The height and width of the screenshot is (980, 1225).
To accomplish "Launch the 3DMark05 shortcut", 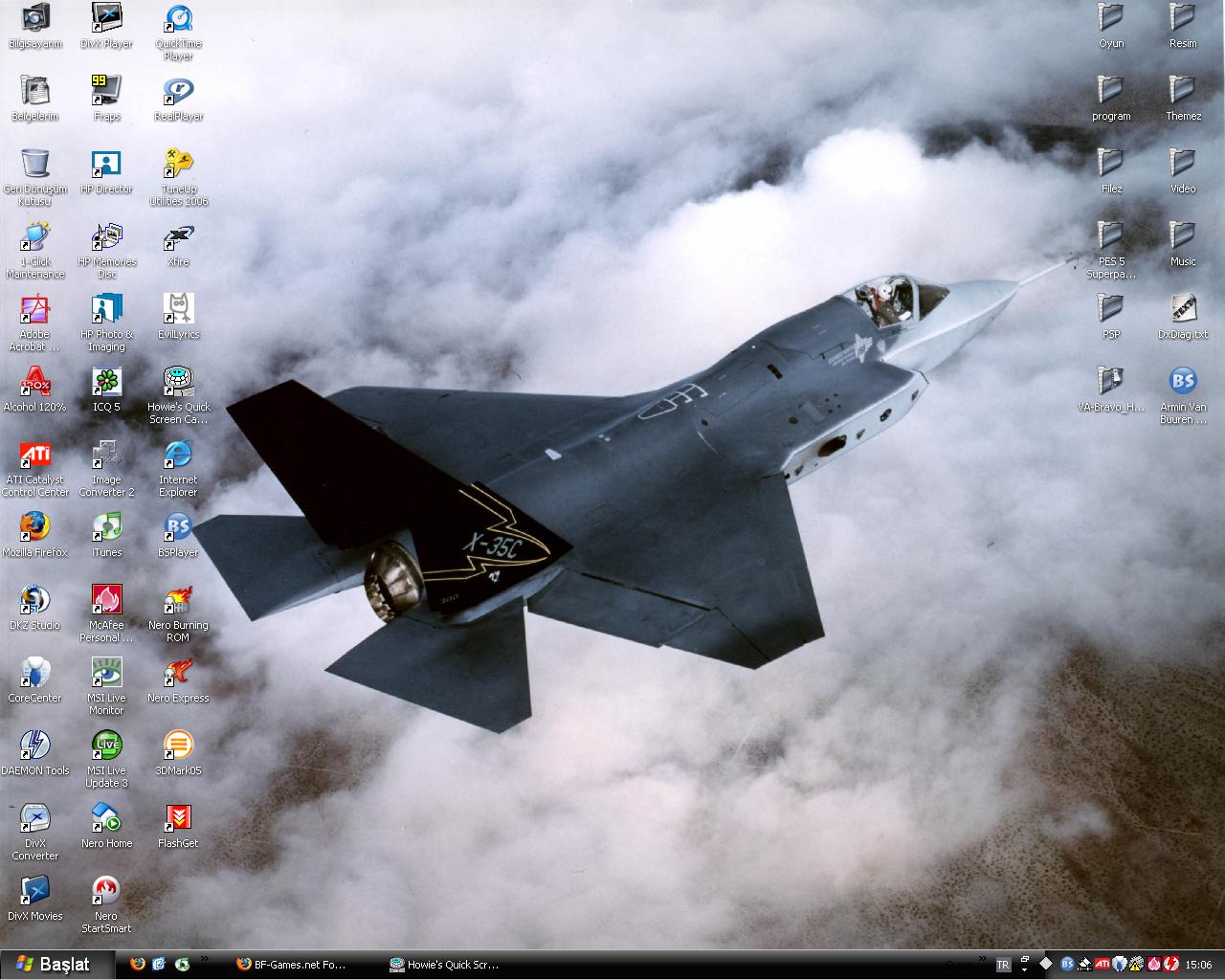I will (178, 754).
